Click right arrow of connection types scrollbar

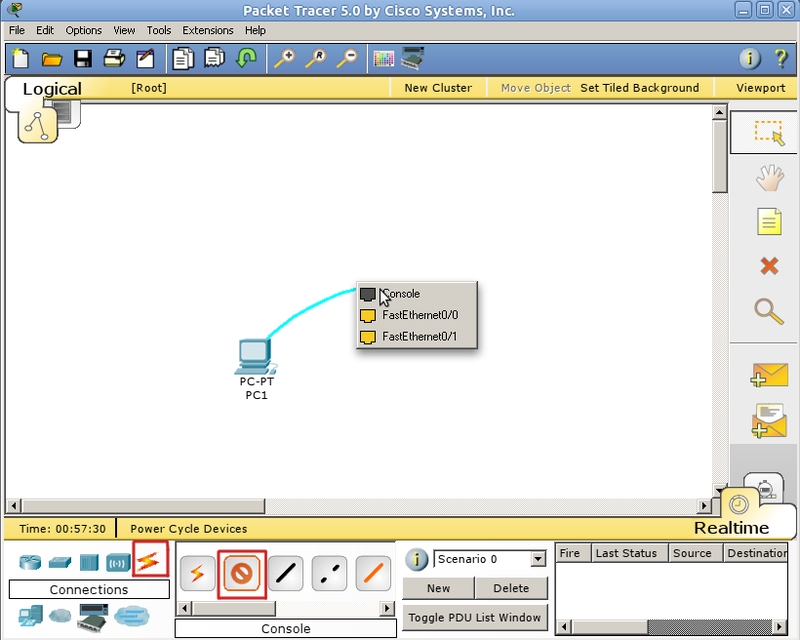(x=387, y=607)
